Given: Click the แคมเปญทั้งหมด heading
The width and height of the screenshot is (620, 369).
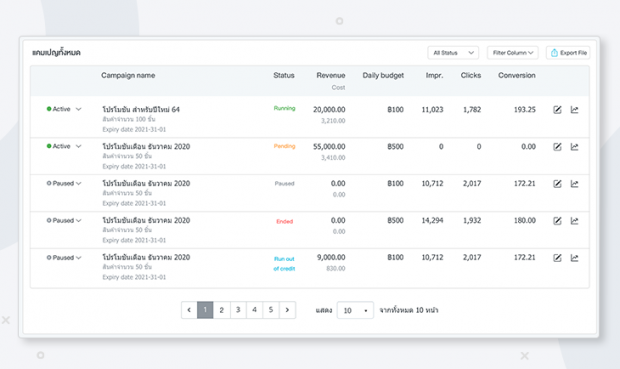Looking at the screenshot, I should 56,53.
